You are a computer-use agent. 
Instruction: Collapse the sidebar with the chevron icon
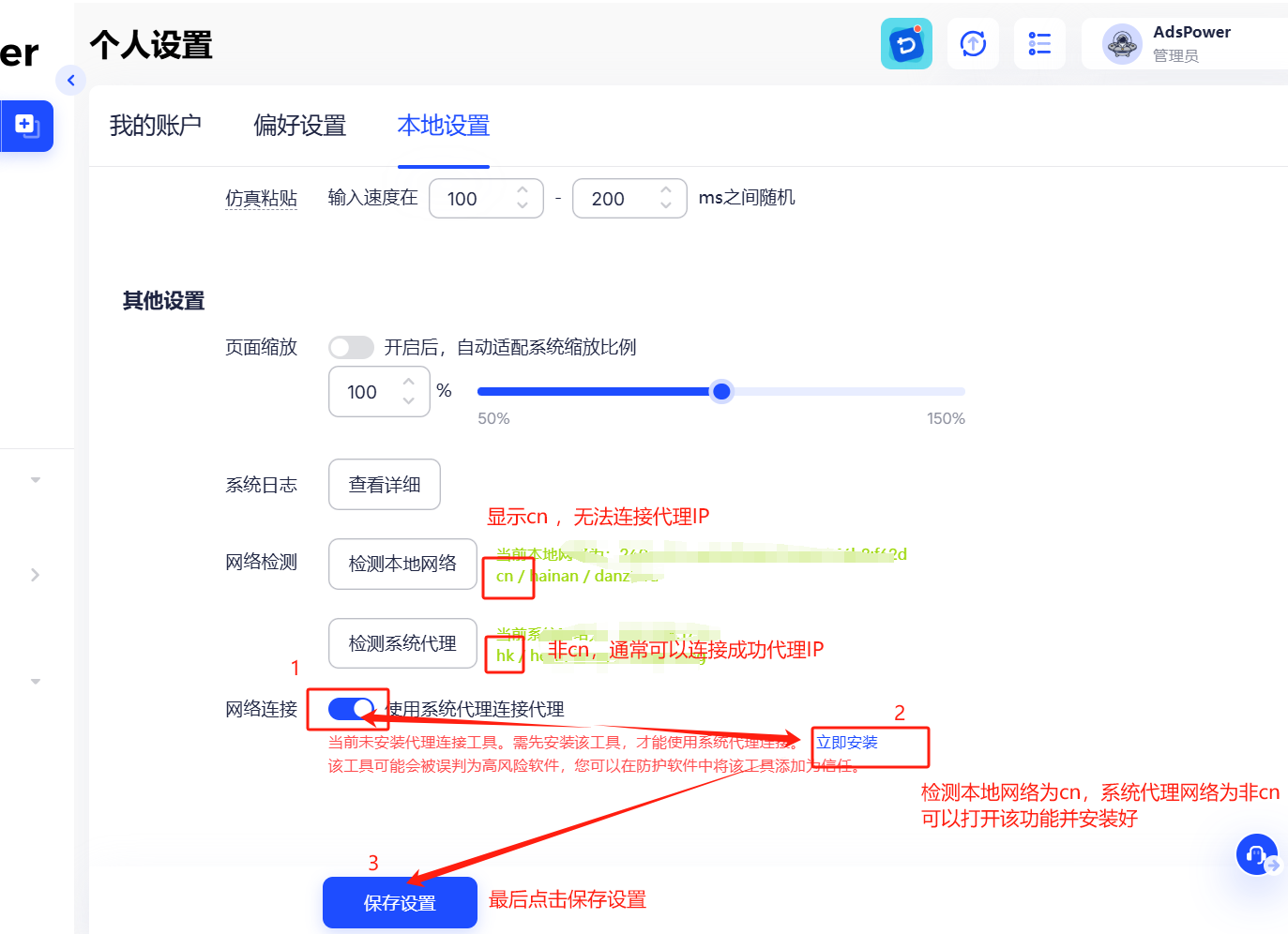click(x=71, y=80)
